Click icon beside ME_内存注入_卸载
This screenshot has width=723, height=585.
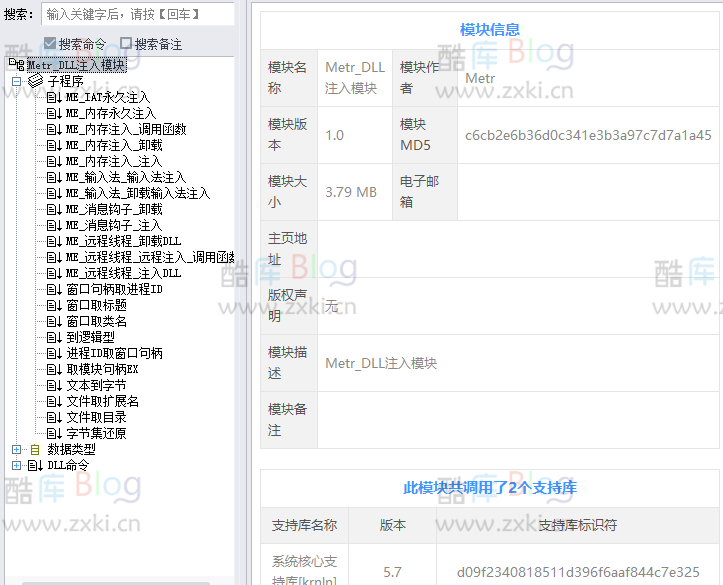point(54,146)
